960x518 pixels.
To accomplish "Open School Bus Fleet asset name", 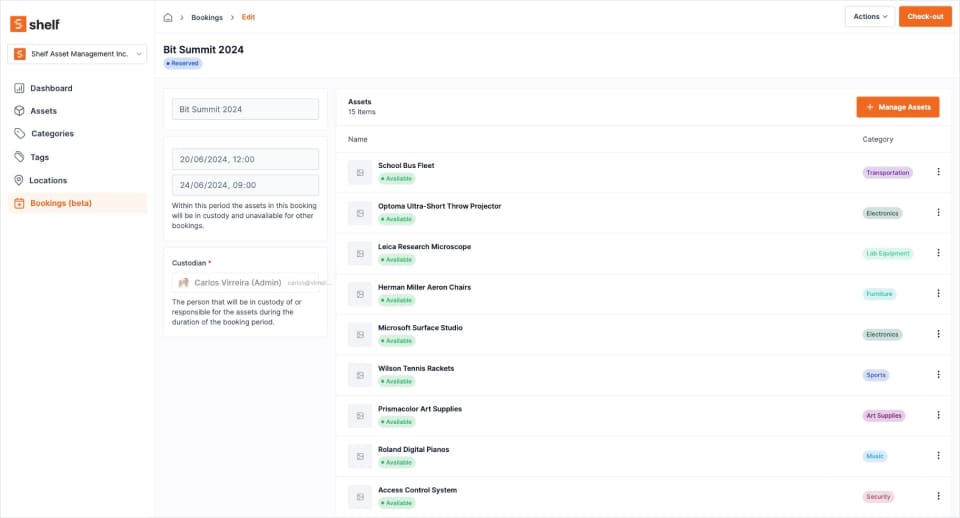I will [x=406, y=165].
